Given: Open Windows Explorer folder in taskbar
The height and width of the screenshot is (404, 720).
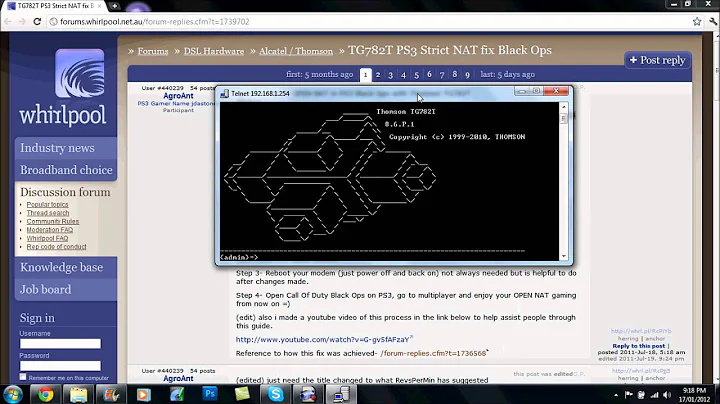Looking at the screenshot, I should (x=78, y=394).
